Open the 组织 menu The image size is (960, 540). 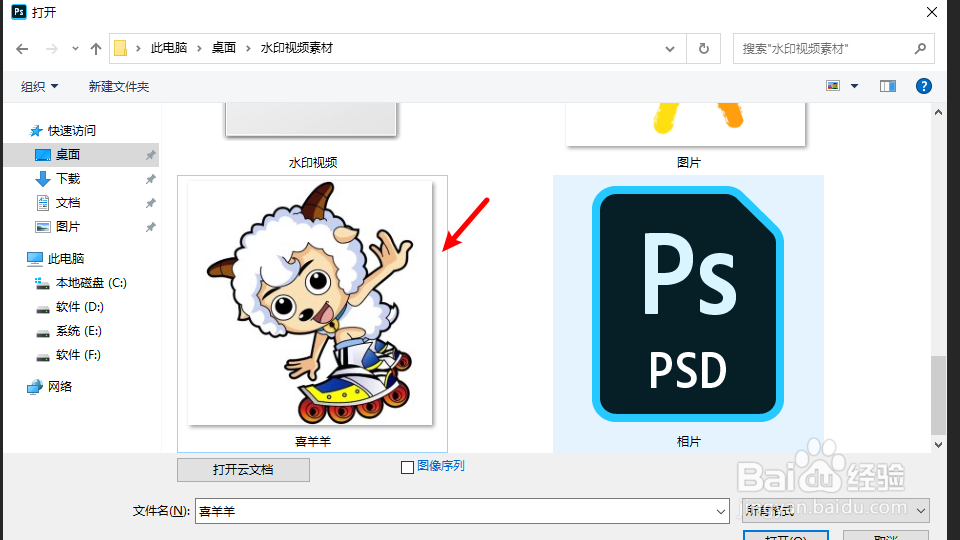tap(39, 86)
